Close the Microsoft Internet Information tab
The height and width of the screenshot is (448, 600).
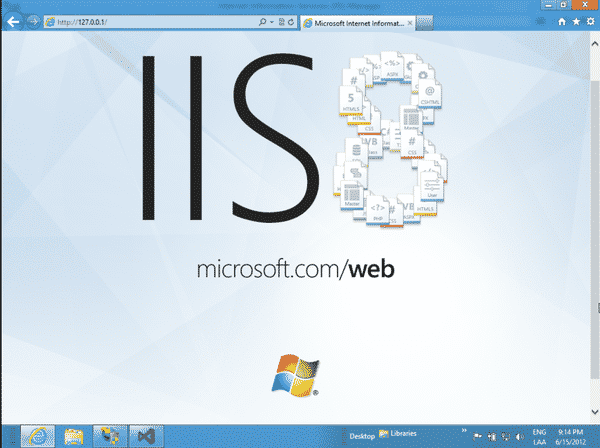click(410, 23)
